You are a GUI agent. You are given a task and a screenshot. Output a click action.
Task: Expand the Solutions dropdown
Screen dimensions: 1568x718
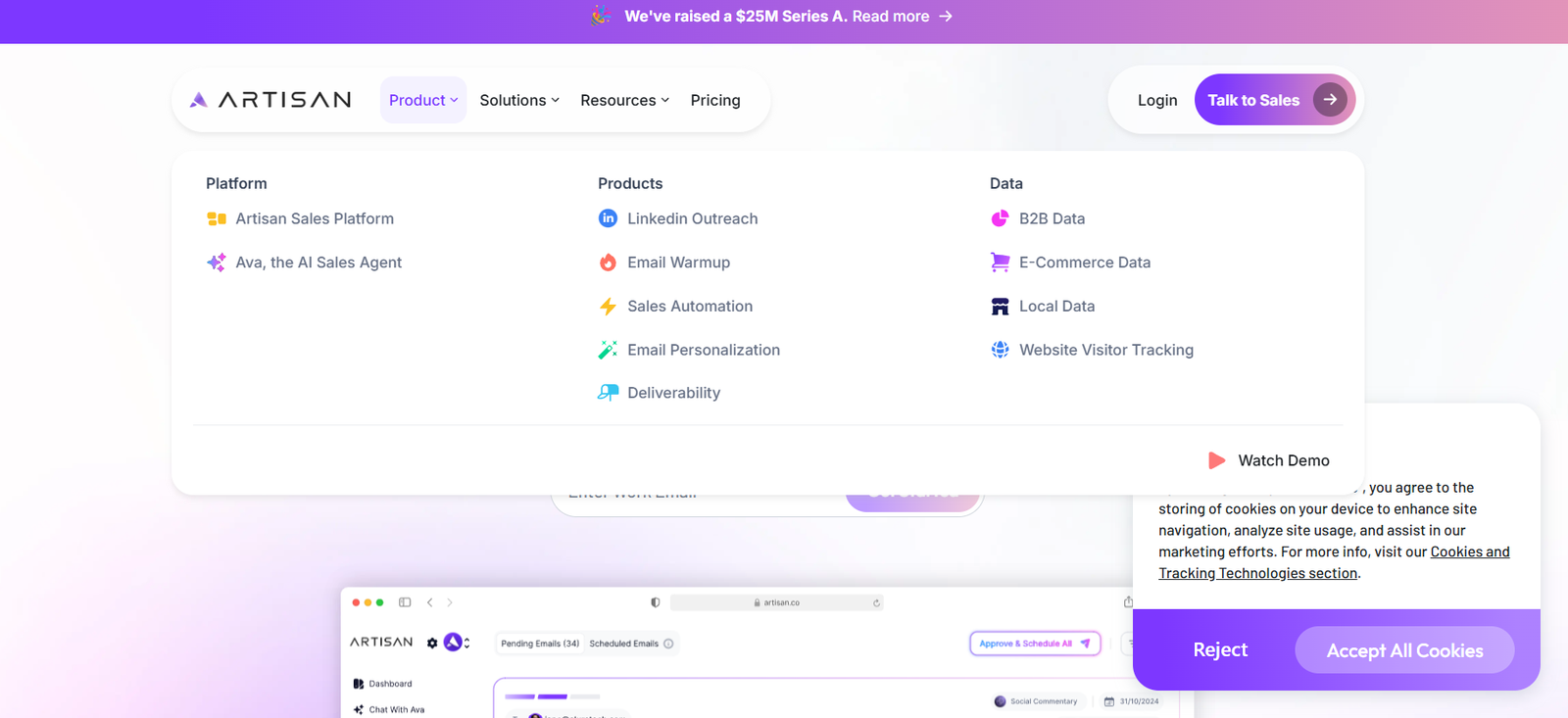519,100
